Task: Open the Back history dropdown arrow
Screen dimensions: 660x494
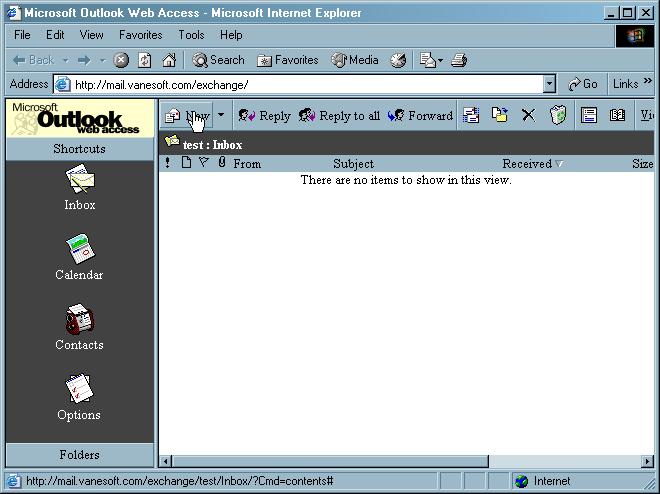Action: [x=66, y=61]
